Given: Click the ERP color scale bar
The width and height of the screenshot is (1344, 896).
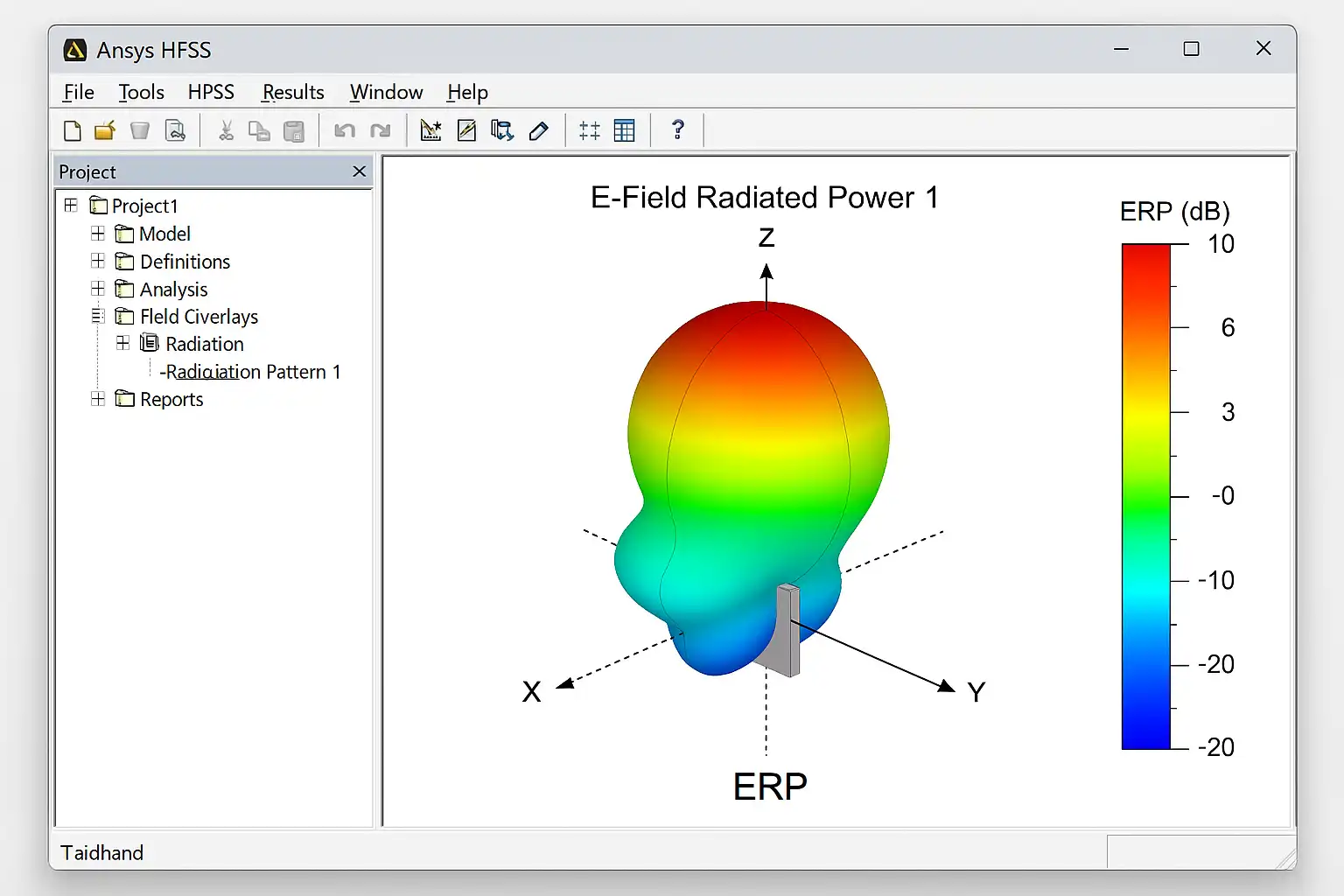Looking at the screenshot, I should tap(1145, 496).
